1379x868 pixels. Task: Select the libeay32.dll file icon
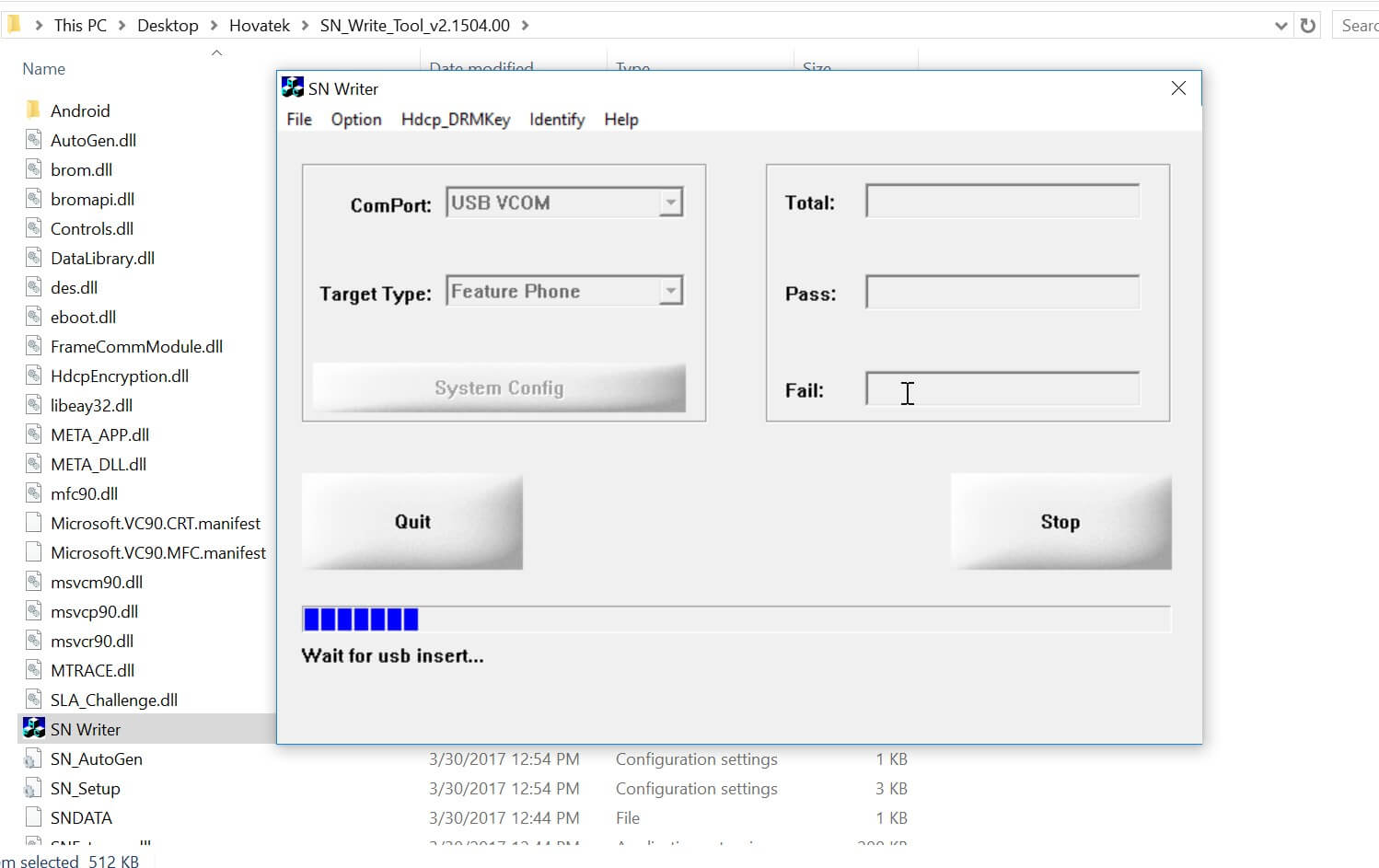click(x=34, y=405)
